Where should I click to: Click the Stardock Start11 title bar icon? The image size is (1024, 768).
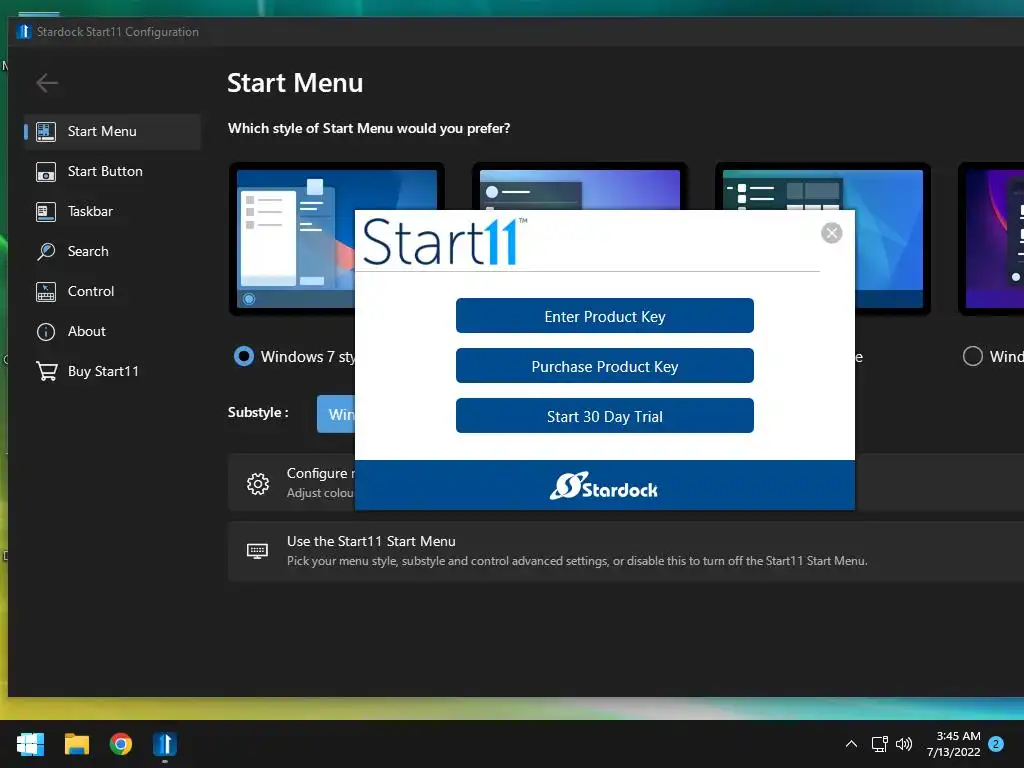click(24, 31)
